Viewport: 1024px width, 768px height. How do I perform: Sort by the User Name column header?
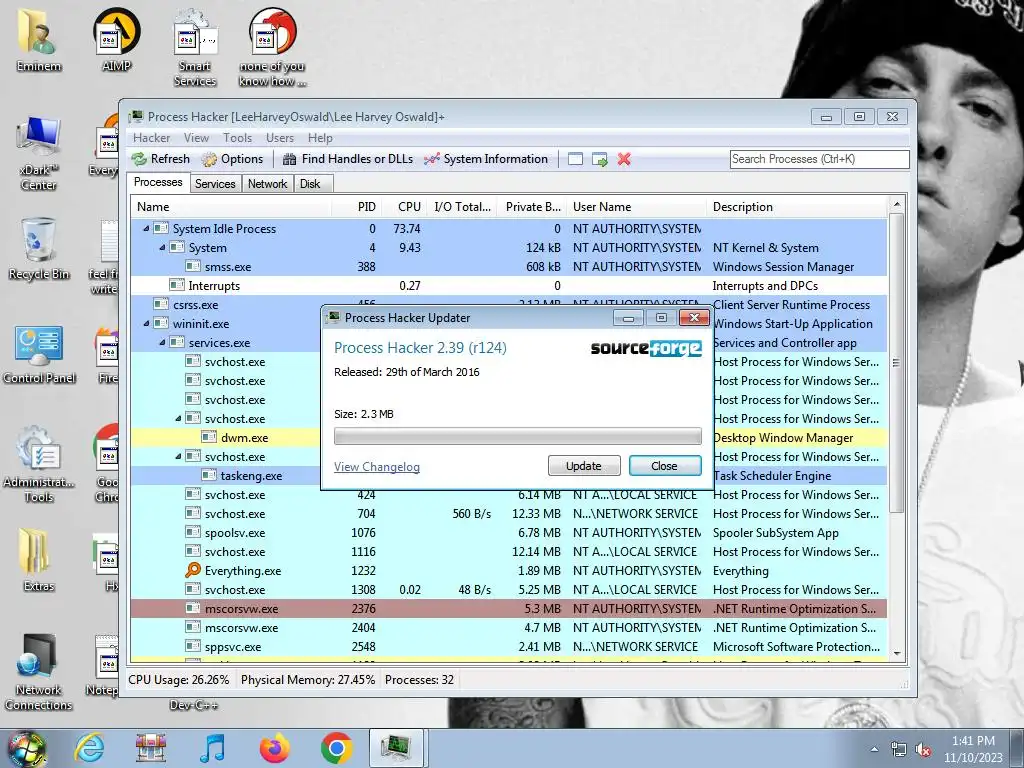point(636,207)
